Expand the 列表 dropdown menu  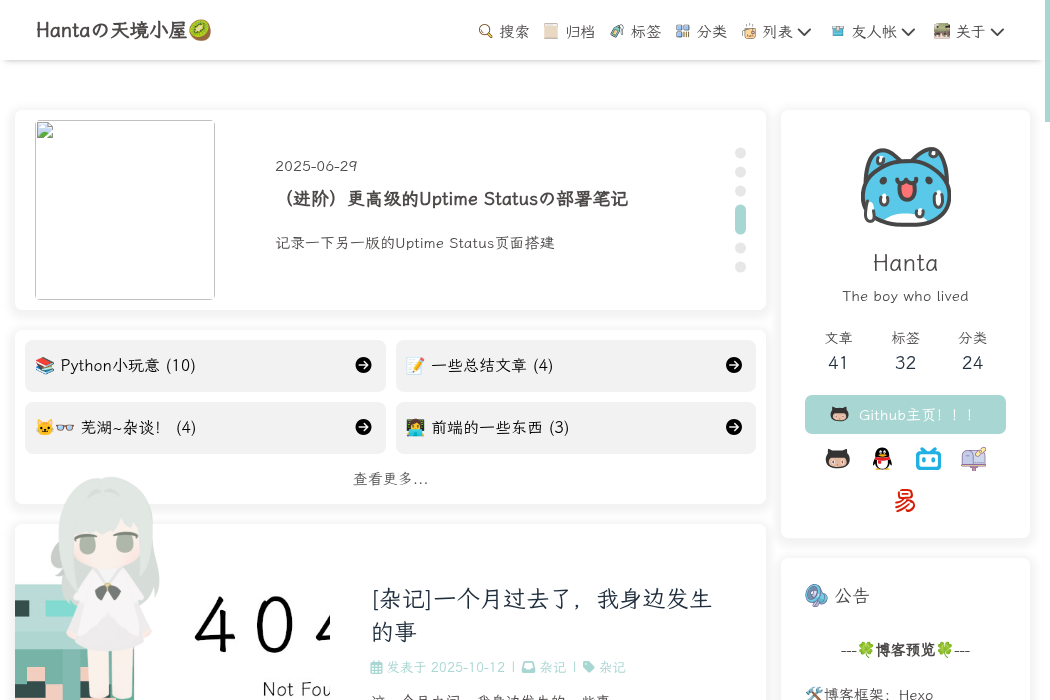777,32
